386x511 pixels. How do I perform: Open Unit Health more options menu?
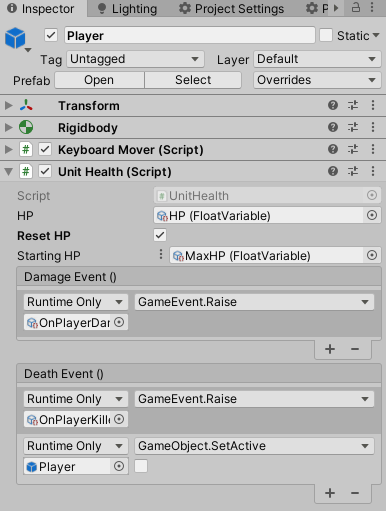tap(373, 171)
